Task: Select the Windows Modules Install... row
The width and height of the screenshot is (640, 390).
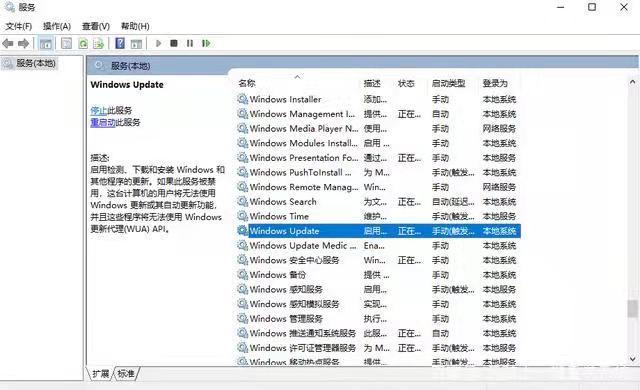Action: click(378, 143)
